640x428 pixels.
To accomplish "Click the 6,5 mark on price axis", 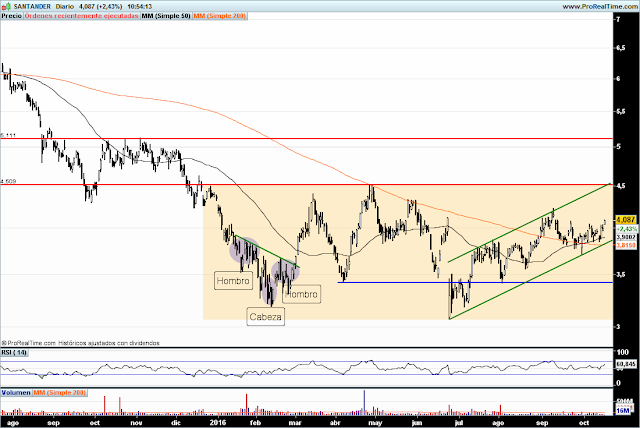I will click(621, 48).
